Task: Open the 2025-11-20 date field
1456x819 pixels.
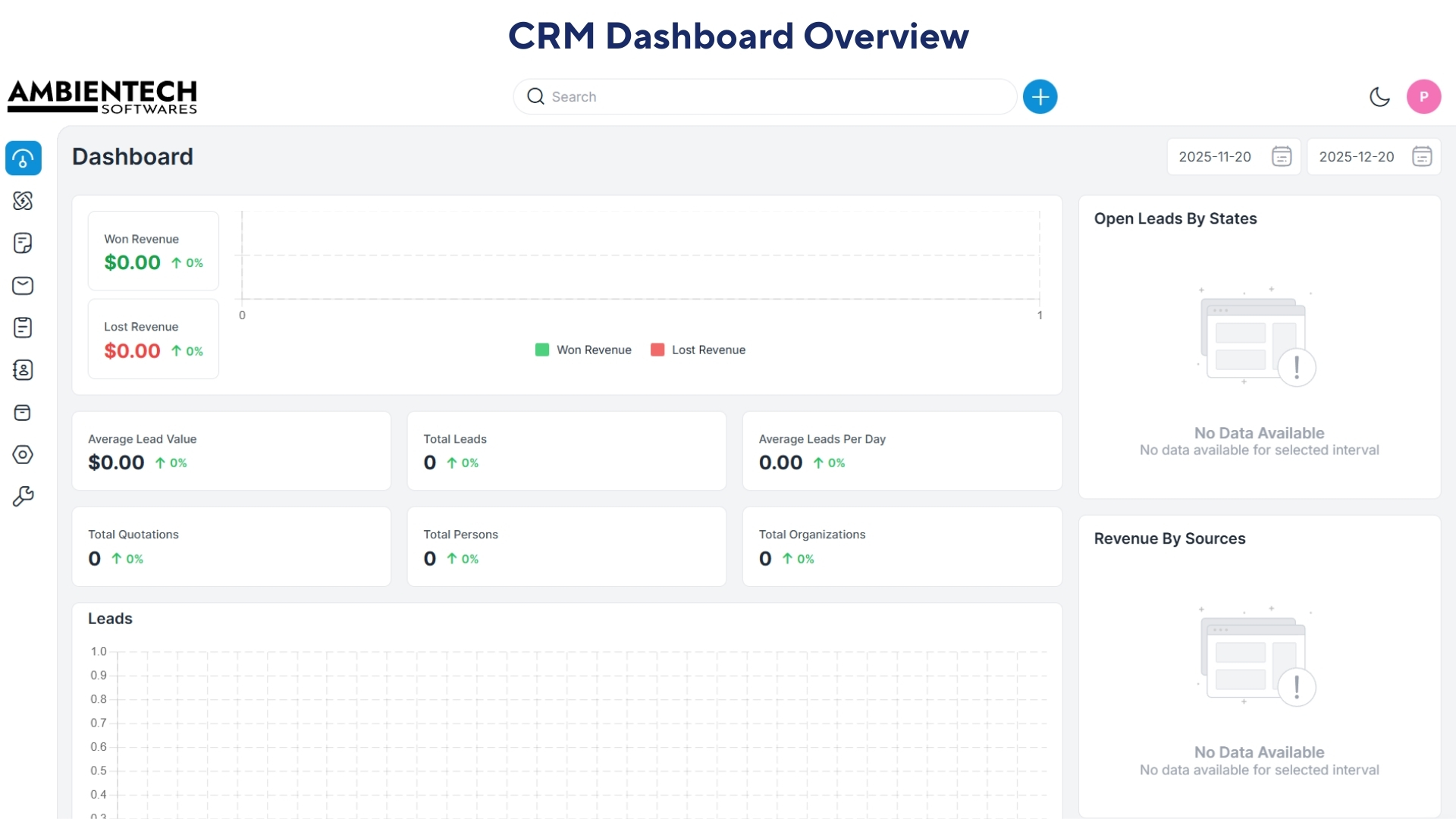Action: 1215,156
